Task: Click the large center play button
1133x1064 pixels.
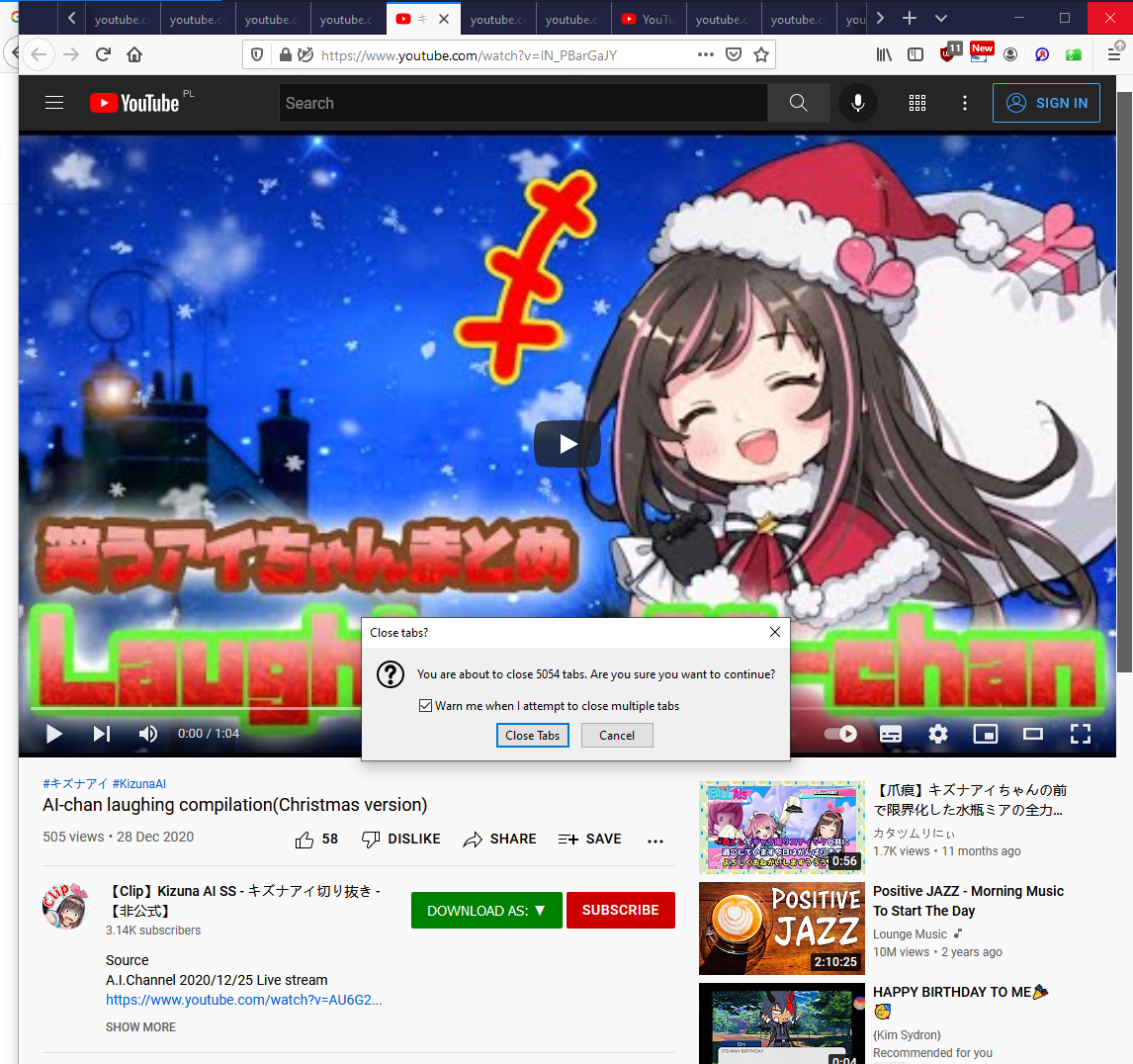Action: pyautogui.click(x=567, y=444)
